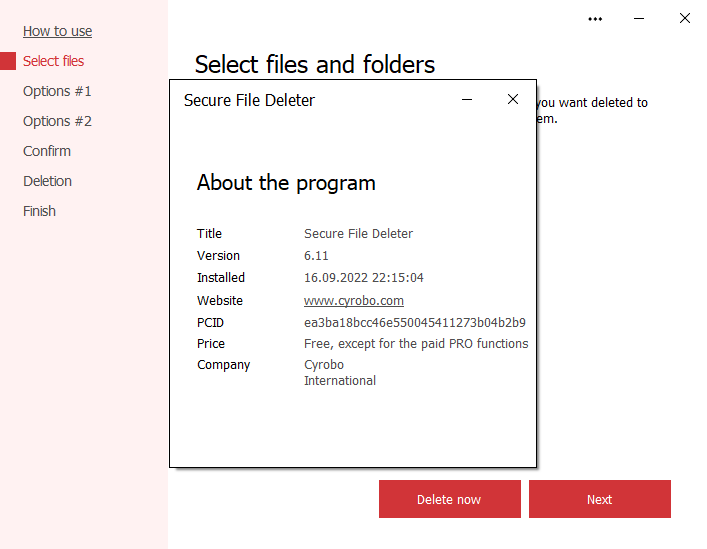707x549 pixels.
Task: Click the Cyrobo International company value
Action: (340, 372)
